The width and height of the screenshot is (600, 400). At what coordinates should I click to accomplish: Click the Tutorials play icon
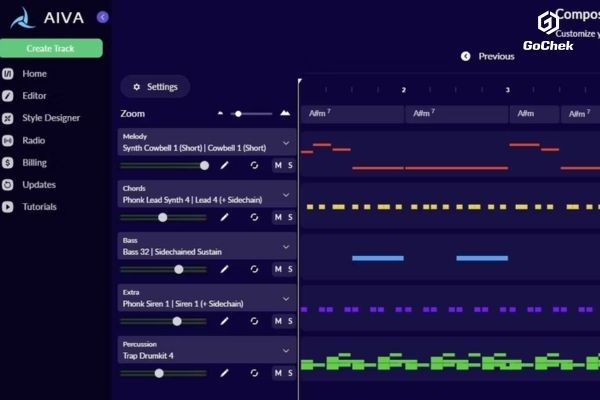click(8, 207)
